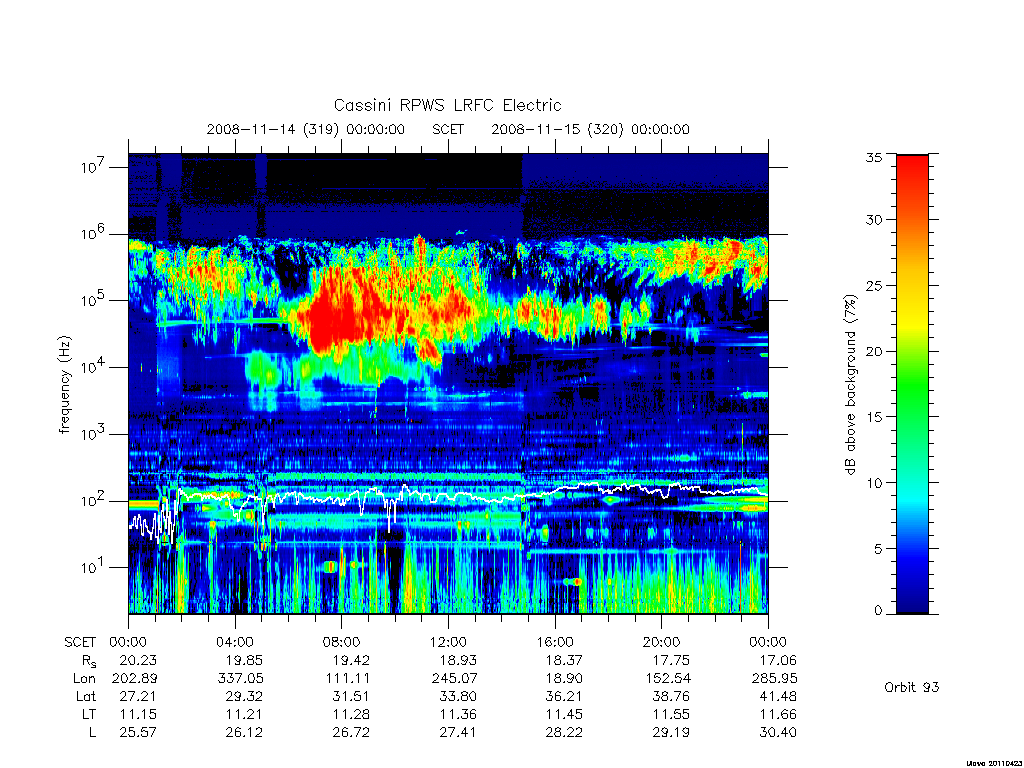Select start timestamp "2008-11-14 (319) 00:00:00"

pos(306,129)
